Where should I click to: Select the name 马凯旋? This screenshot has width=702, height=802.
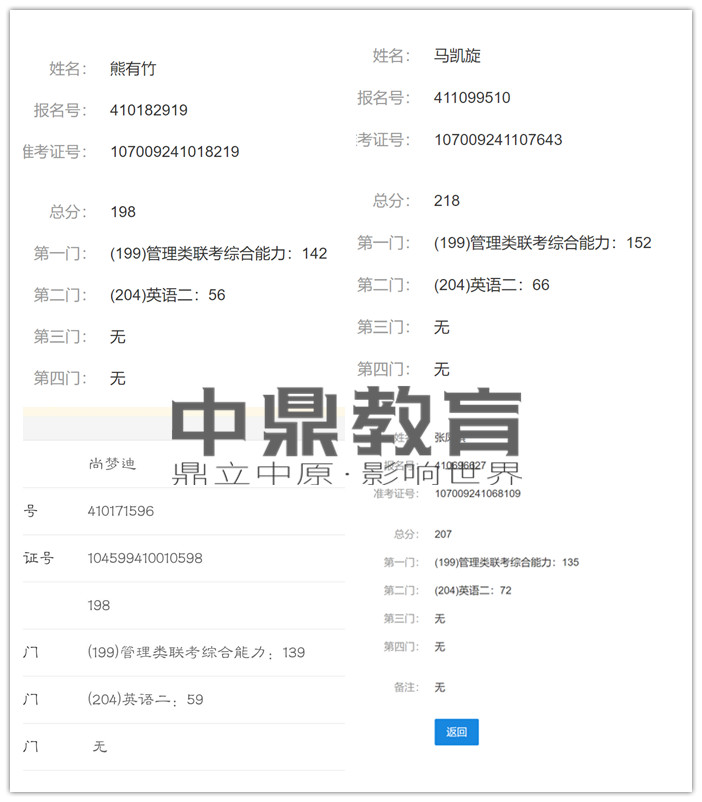[457, 55]
